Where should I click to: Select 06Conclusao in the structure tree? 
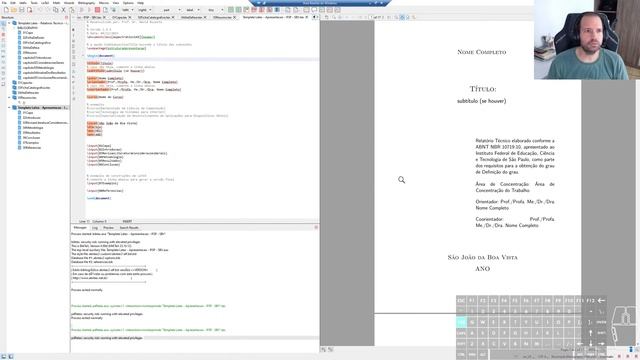(x=31, y=138)
